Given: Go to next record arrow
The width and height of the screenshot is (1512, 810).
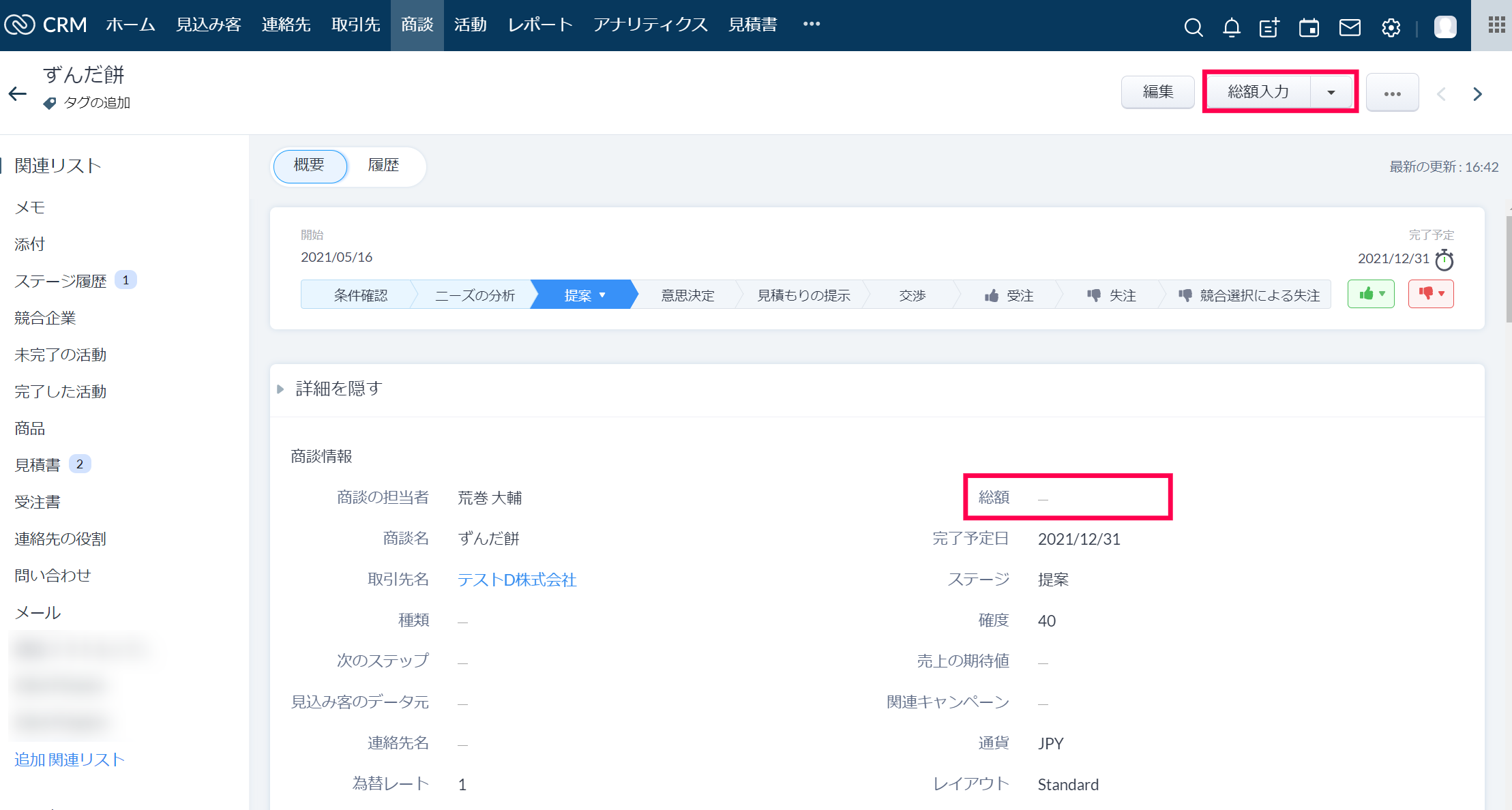Looking at the screenshot, I should click(1477, 94).
